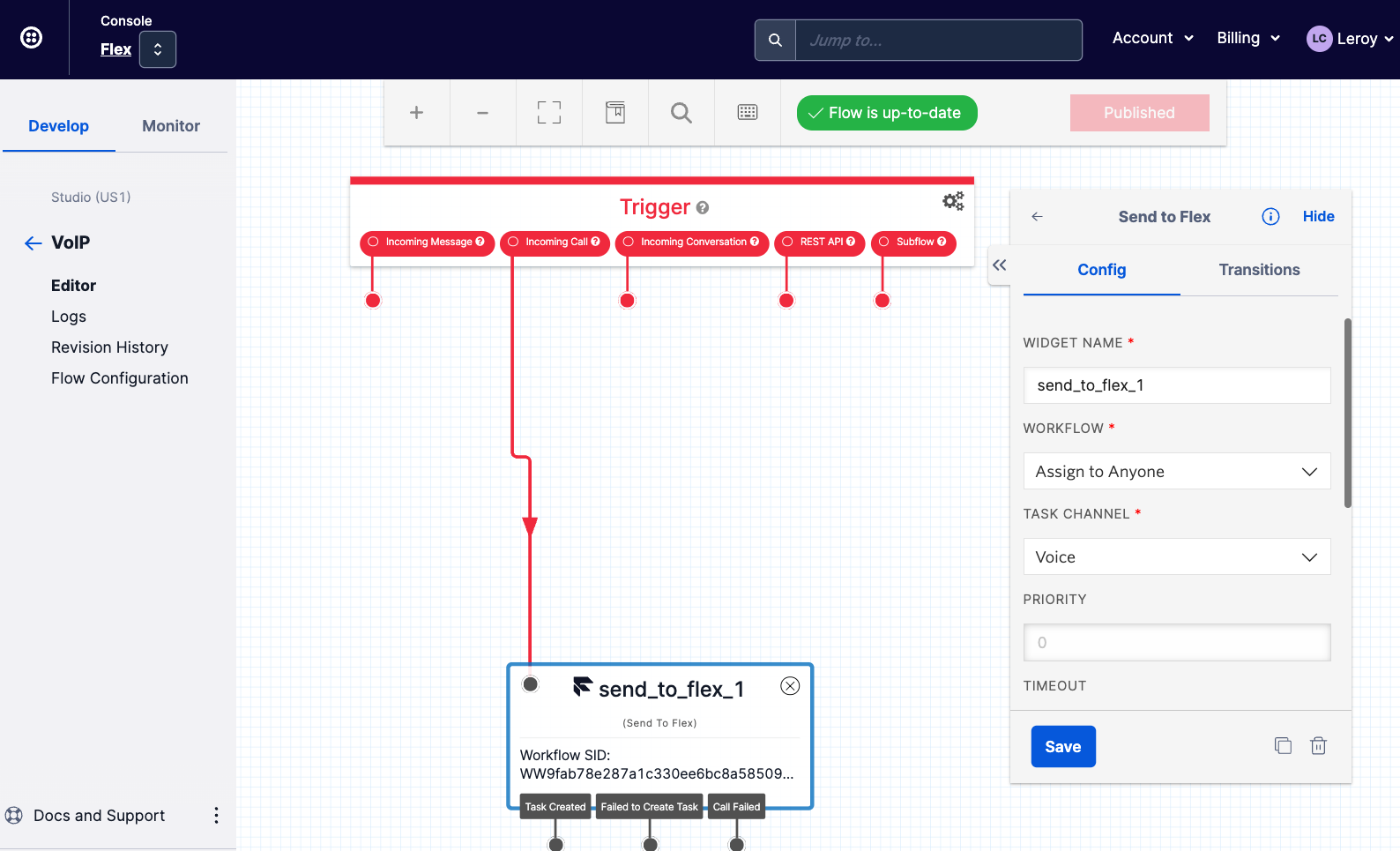Focus the Priority input field
The image size is (1400, 851).
pyautogui.click(x=1177, y=643)
